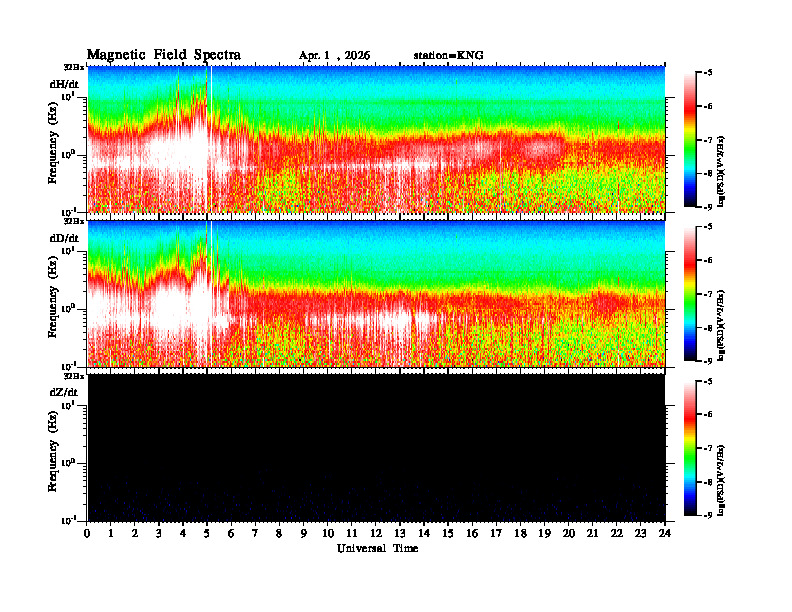Image resolution: width=792 pixels, height=612 pixels.
Task: Click hour tick label "19" on time axis
Action: [544, 533]
